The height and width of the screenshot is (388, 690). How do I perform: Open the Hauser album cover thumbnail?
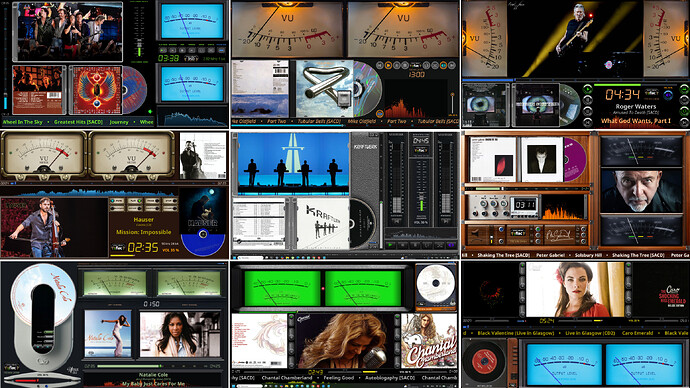click(x=203, y=211)
